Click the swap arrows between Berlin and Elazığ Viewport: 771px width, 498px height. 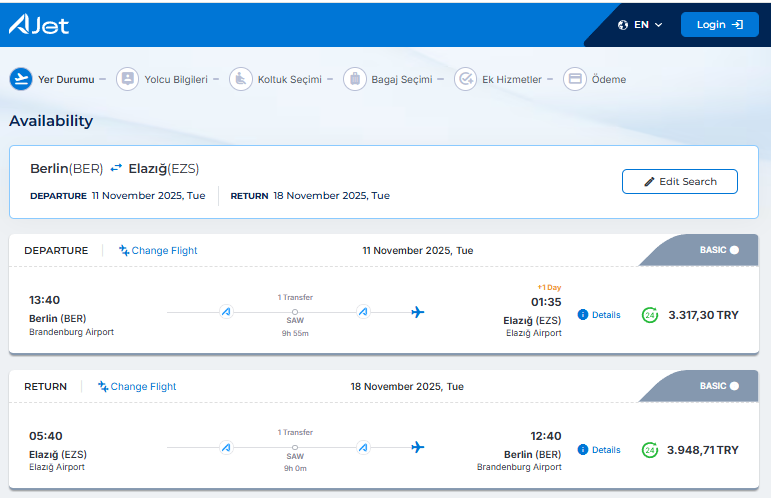116,168
